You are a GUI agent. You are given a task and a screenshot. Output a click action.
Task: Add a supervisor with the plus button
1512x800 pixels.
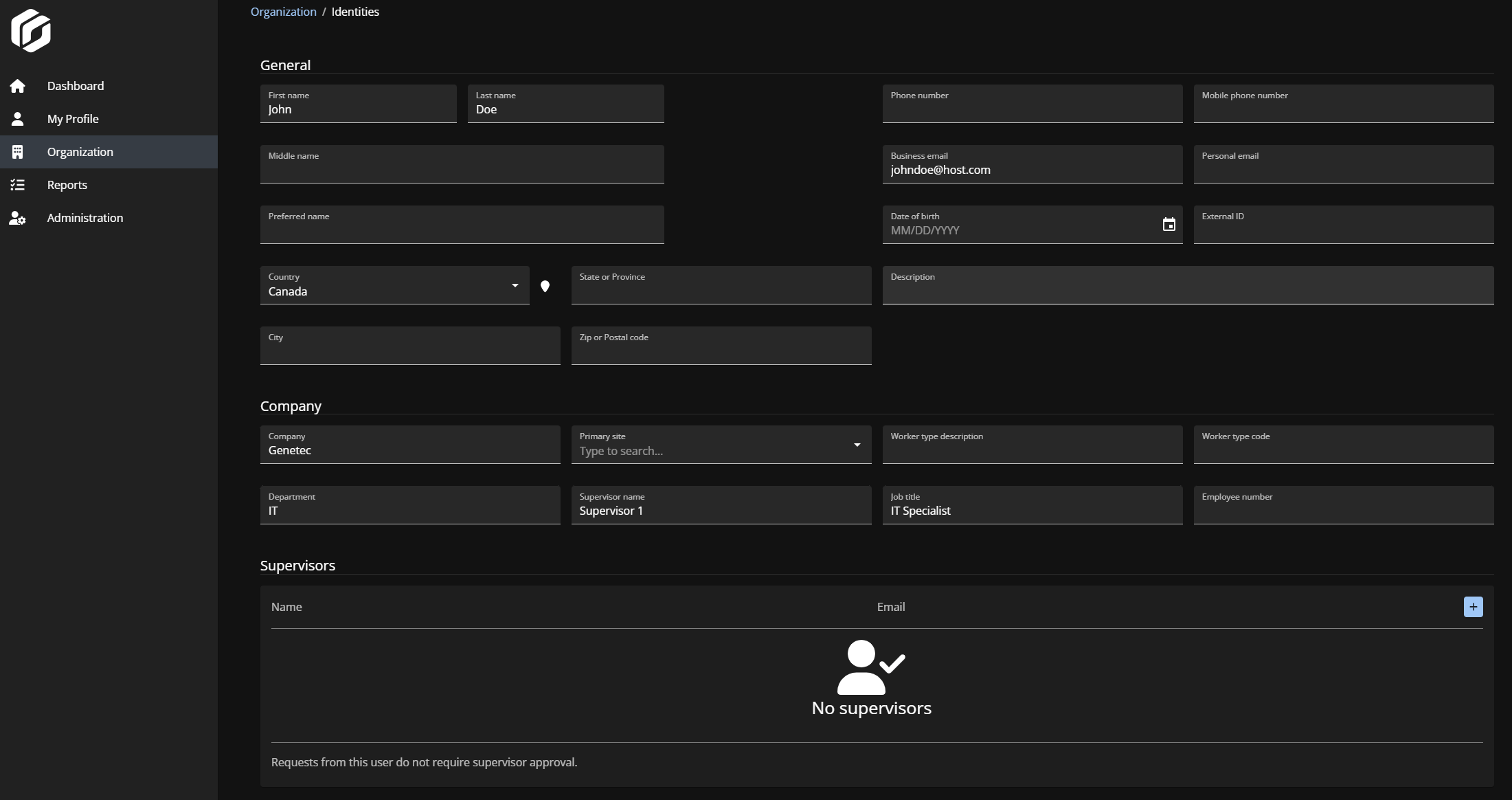pos(1473,607)
